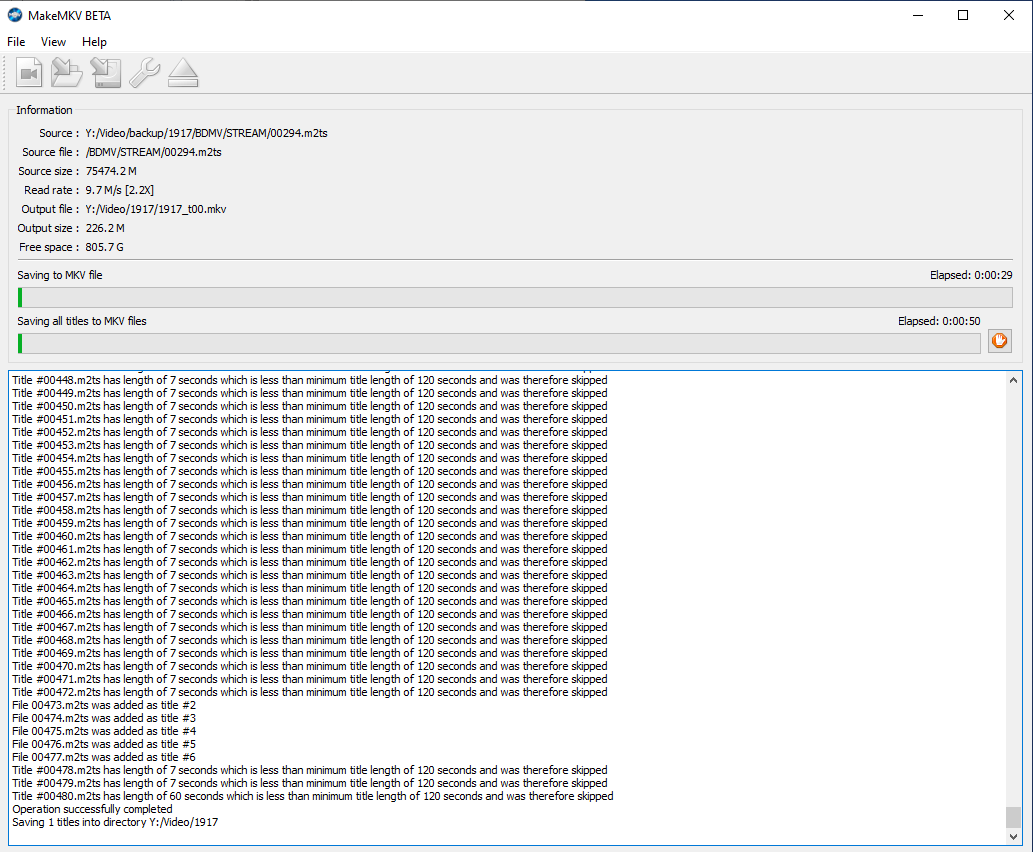1033x852 pixels.
Task: Click the Open video file toolbar icon
Action: tap(29, 73)
